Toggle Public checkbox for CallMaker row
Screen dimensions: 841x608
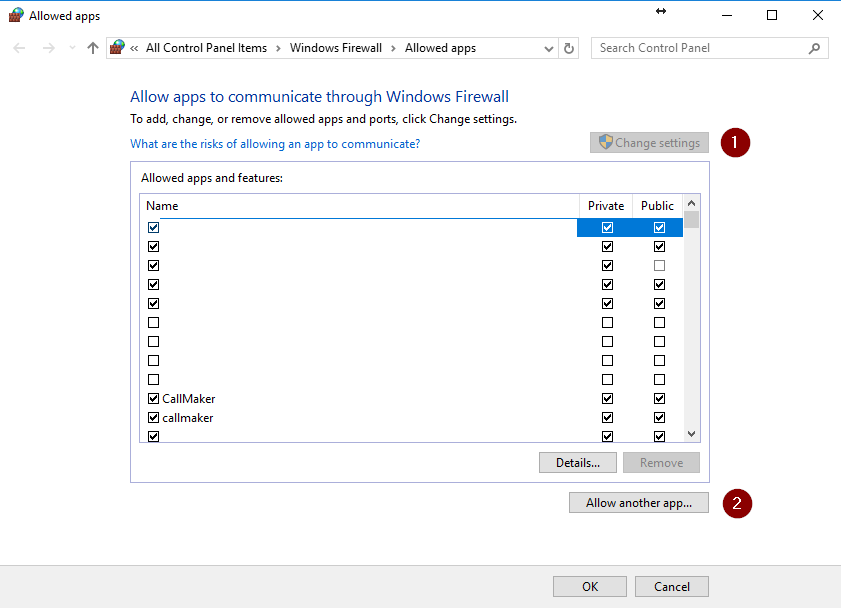pyautogui.click(x=659, y=398)
